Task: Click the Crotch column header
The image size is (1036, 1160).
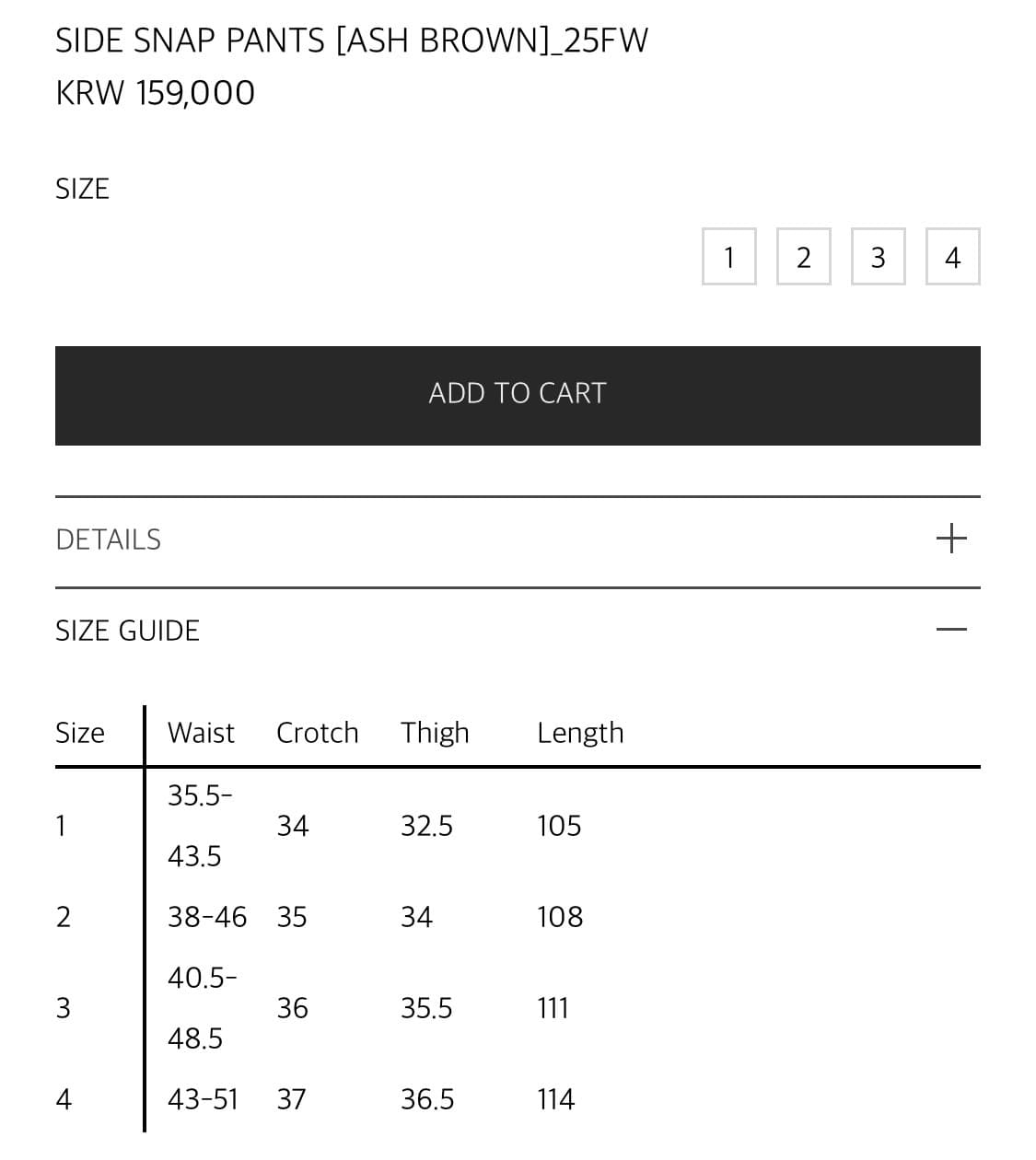Action: [x=317, y=733]
